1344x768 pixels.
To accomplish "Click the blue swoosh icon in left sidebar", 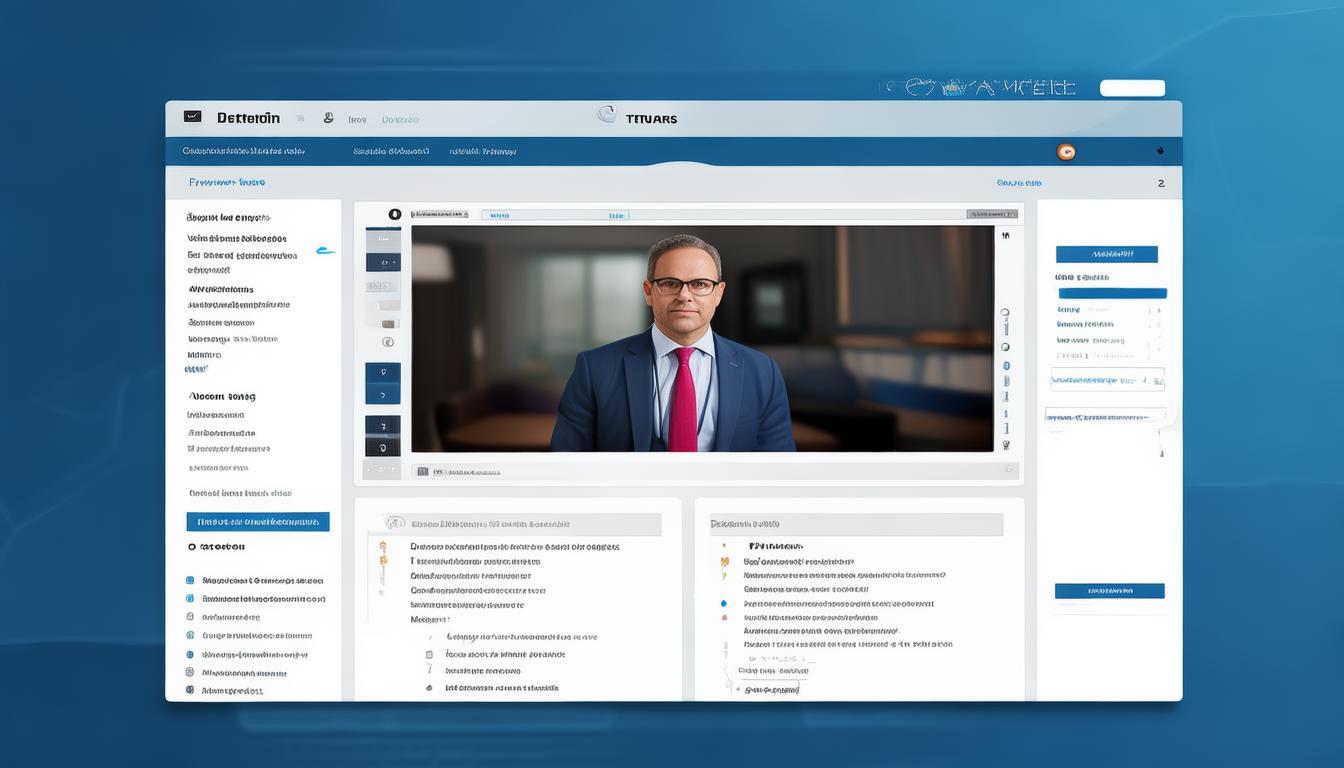I will [325, 251].
